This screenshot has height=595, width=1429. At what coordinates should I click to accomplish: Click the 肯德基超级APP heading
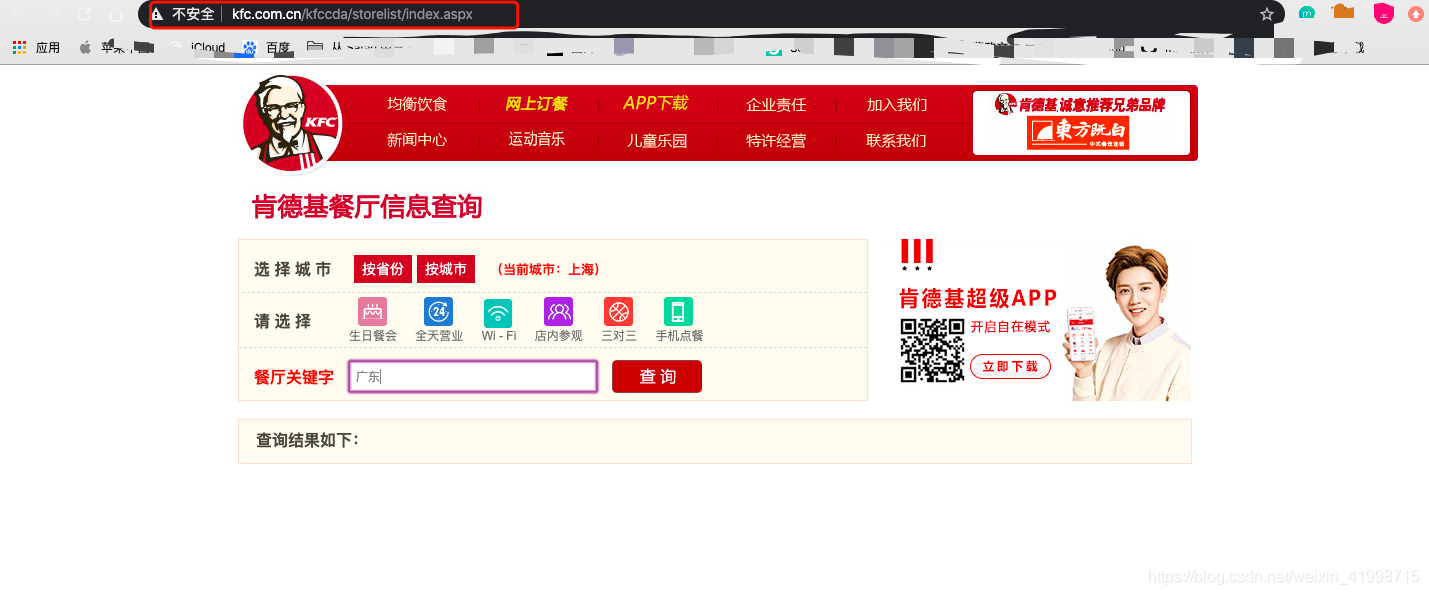[x=978, y=298]
